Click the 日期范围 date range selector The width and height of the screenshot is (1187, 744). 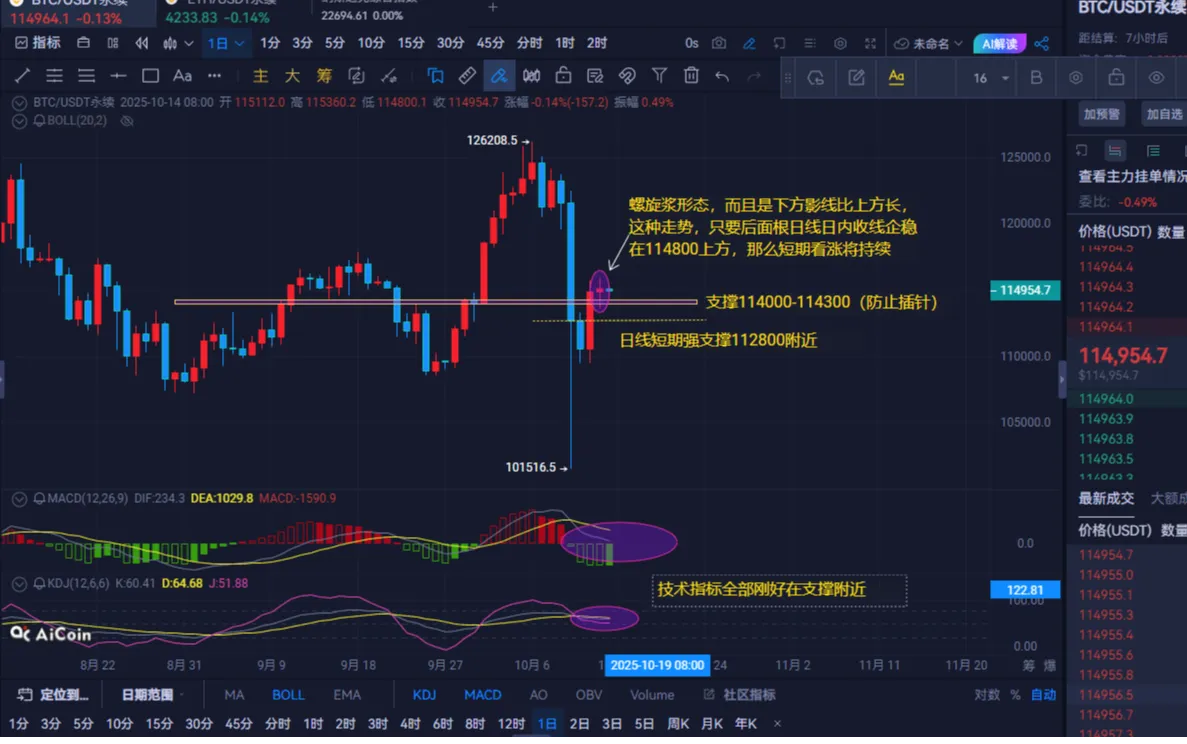(152, 695)
